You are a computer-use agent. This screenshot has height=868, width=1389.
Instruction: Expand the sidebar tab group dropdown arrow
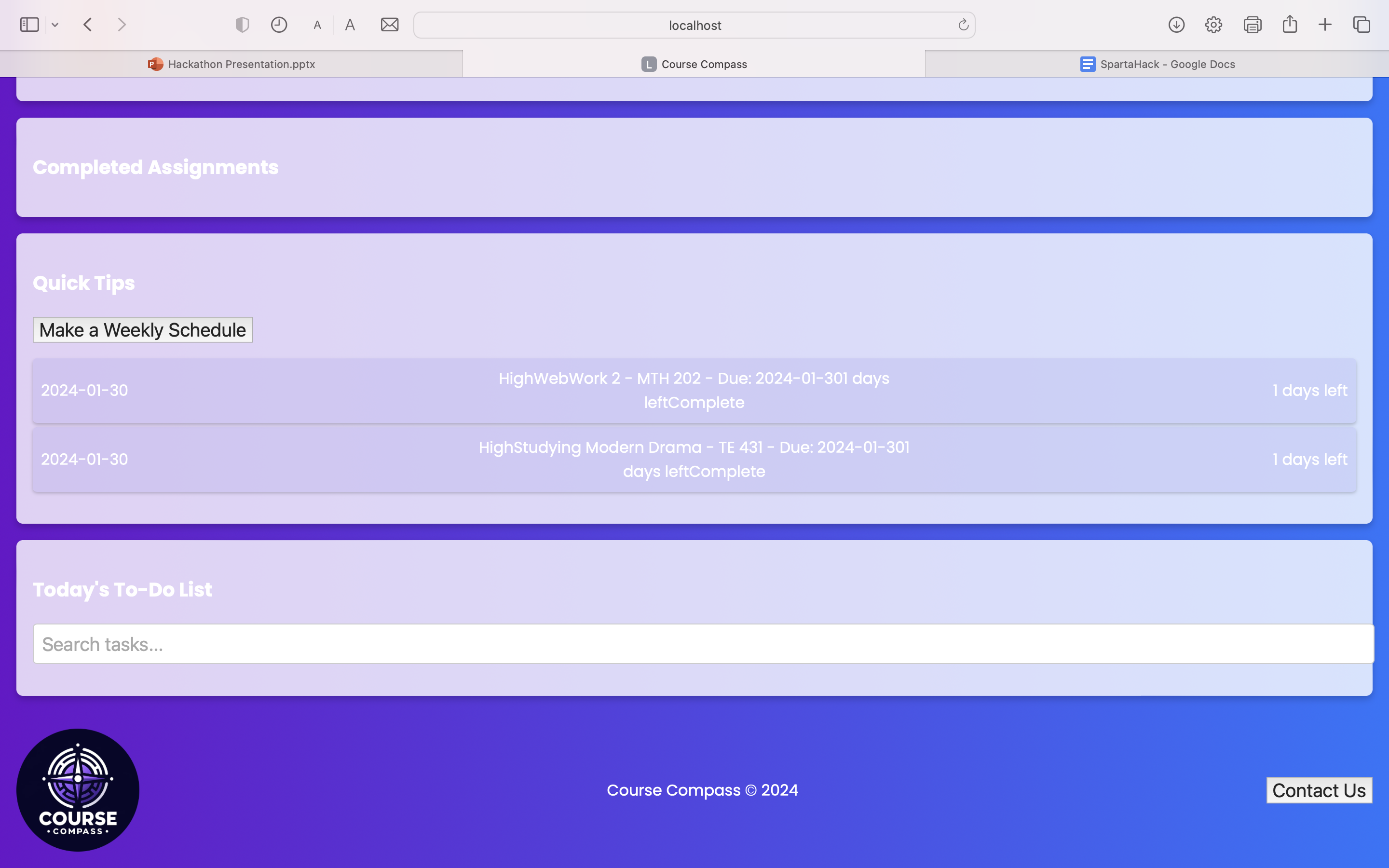coord(55,25)
